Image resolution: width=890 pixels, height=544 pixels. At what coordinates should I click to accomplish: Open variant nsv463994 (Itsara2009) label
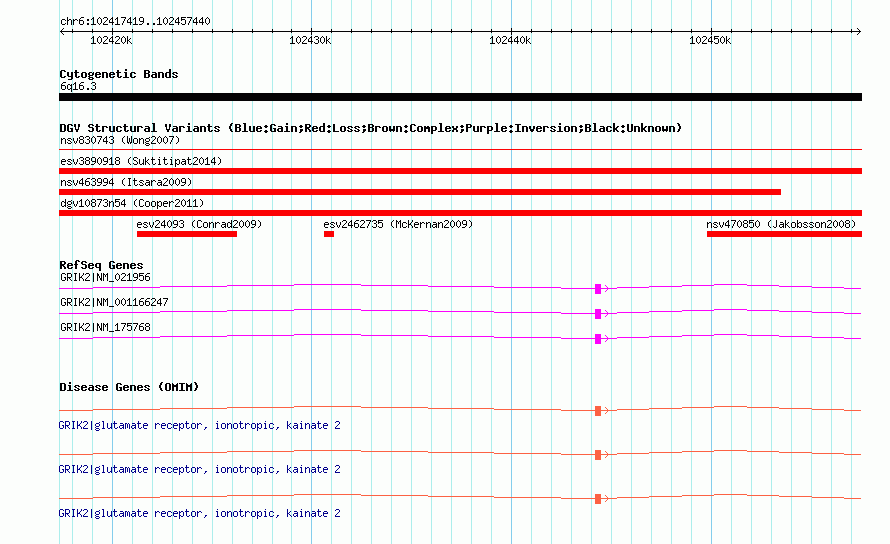click(126, 182)
